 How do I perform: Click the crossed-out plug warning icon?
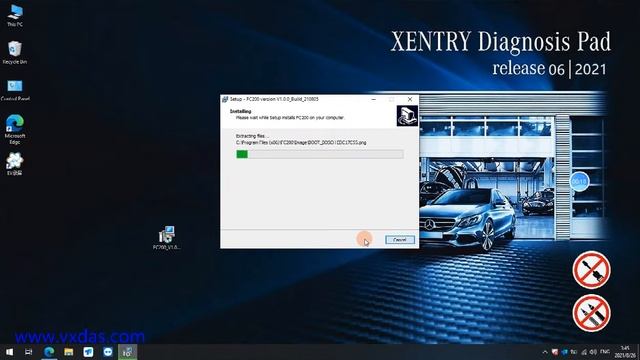click(x=591, y=270)
